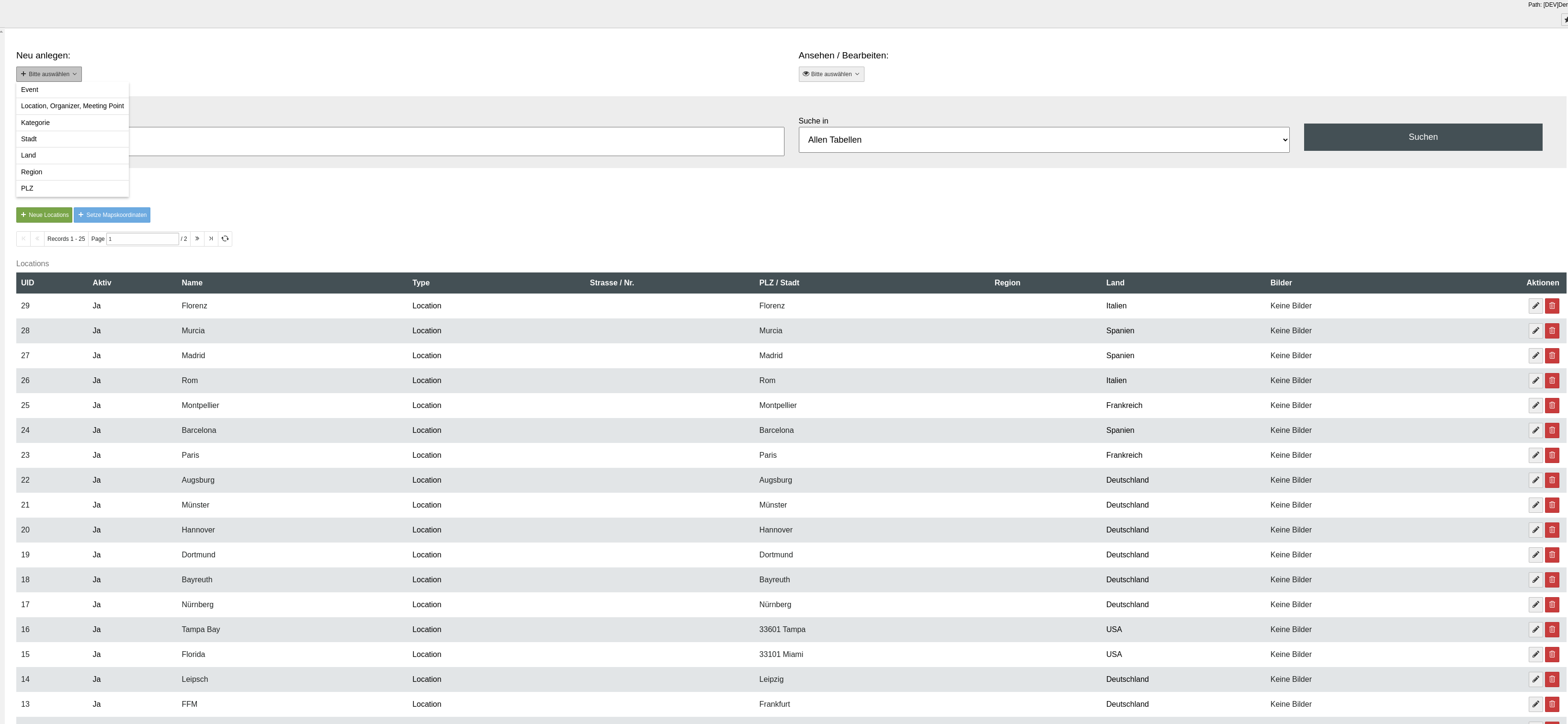Delete the Murcia location entry
1568x724 pixels.
1552,331
